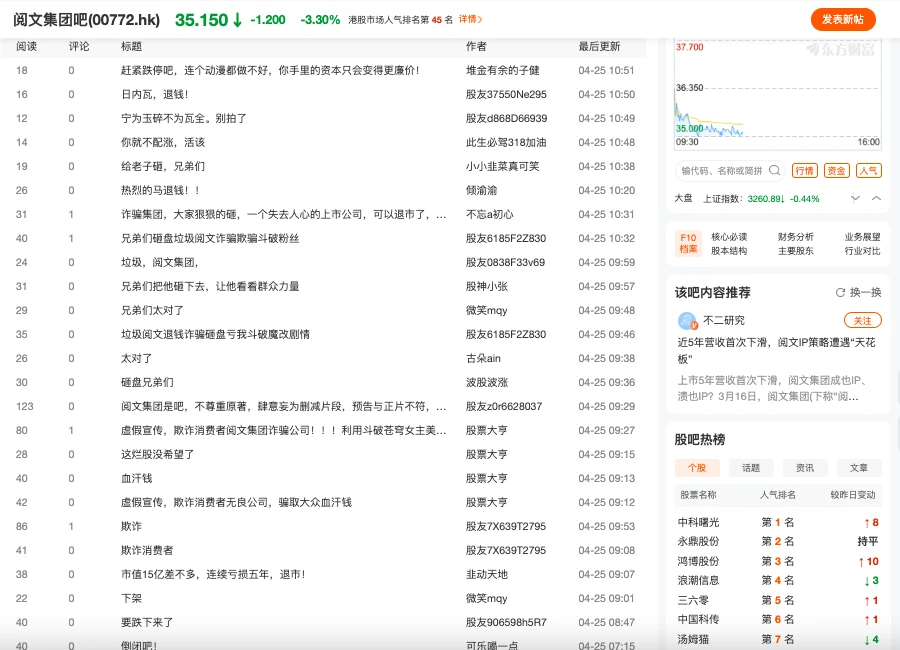Click the stock code search input field
The width and height of the screenshot is (900, 650).
pyautogui.click(x=722, y=171)
